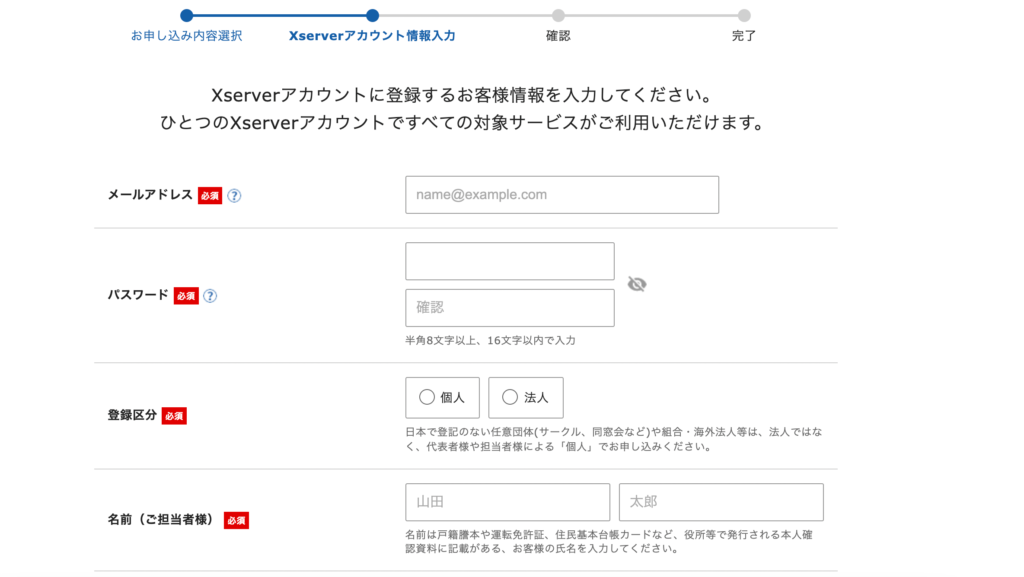Focus the email address input field
Image resolution: width=1024 pixels, height=577 pixels.
pos(562,195)
